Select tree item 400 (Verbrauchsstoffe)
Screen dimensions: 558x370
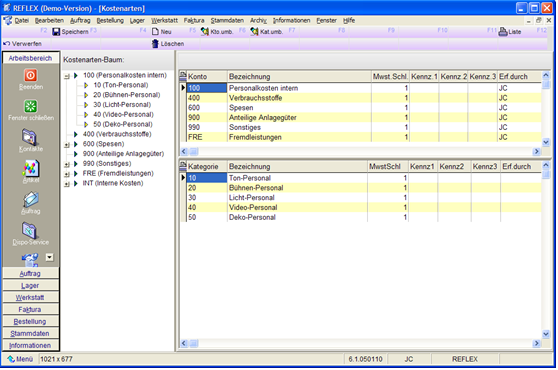pos(117,134)
